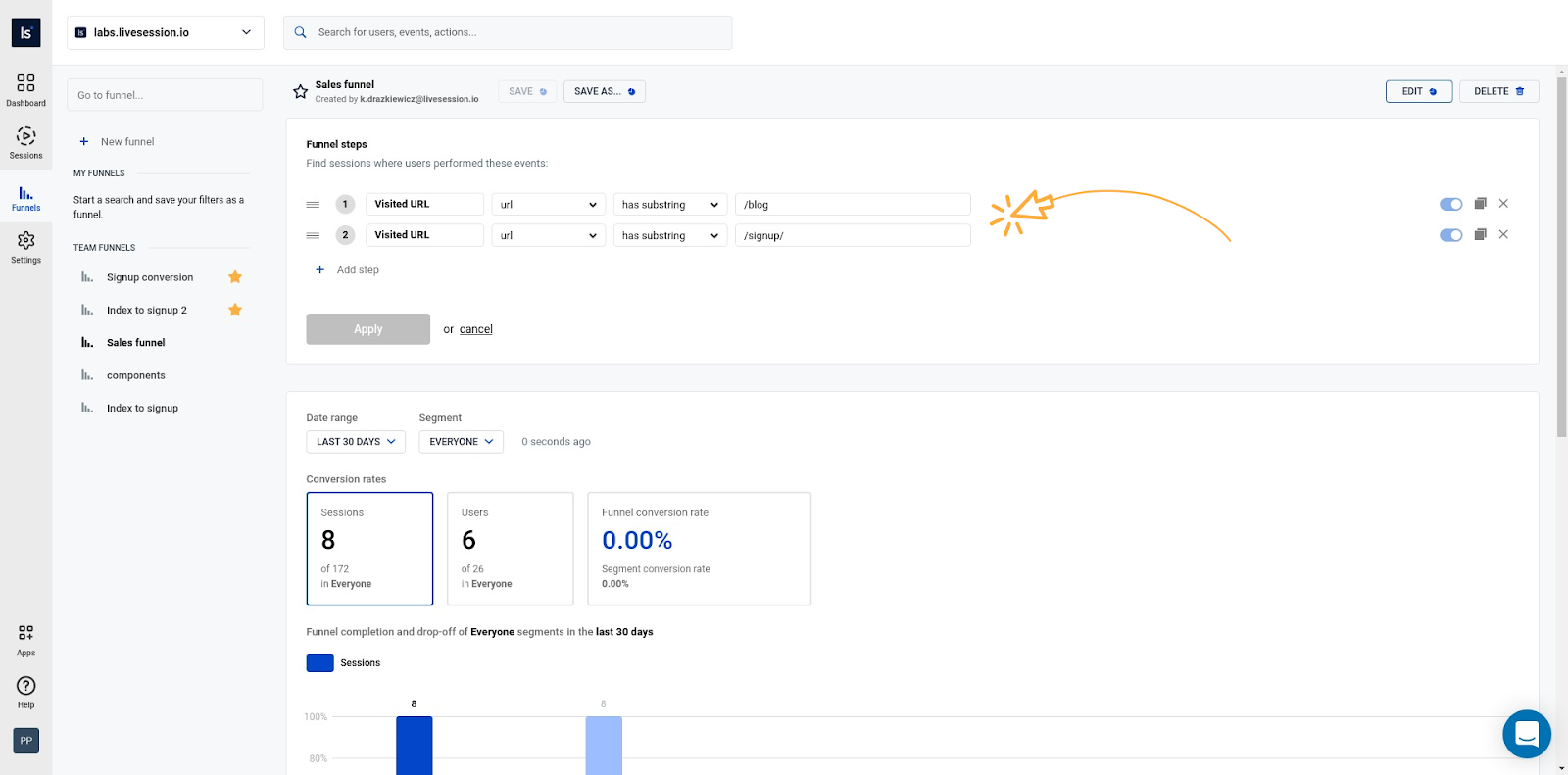Open labs.livesession.io site dropdown
Image resolution: width=1568 pixels, height=775 pixels.
(166, 32)
